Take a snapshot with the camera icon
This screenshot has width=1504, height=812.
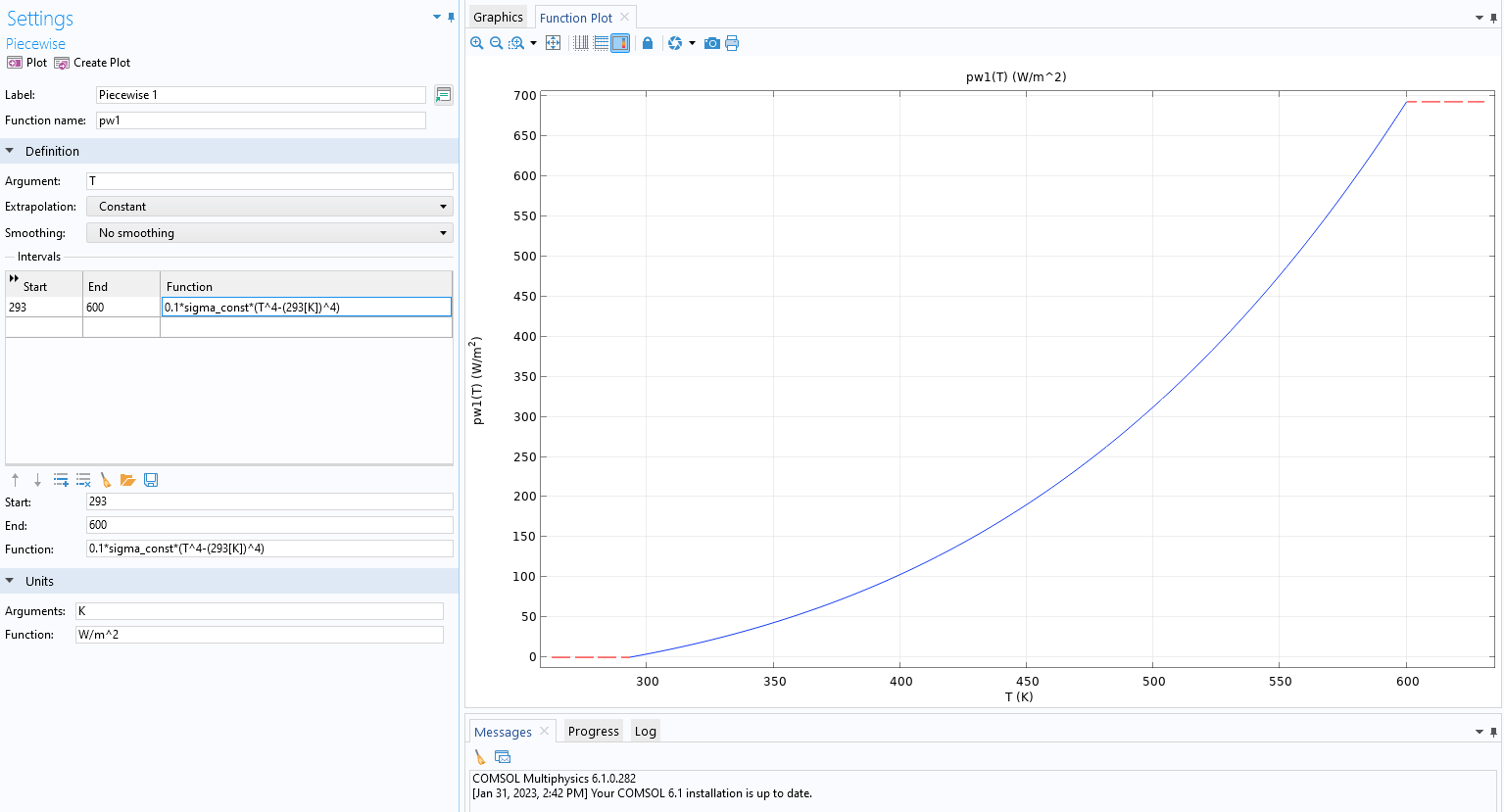[712, 43]
